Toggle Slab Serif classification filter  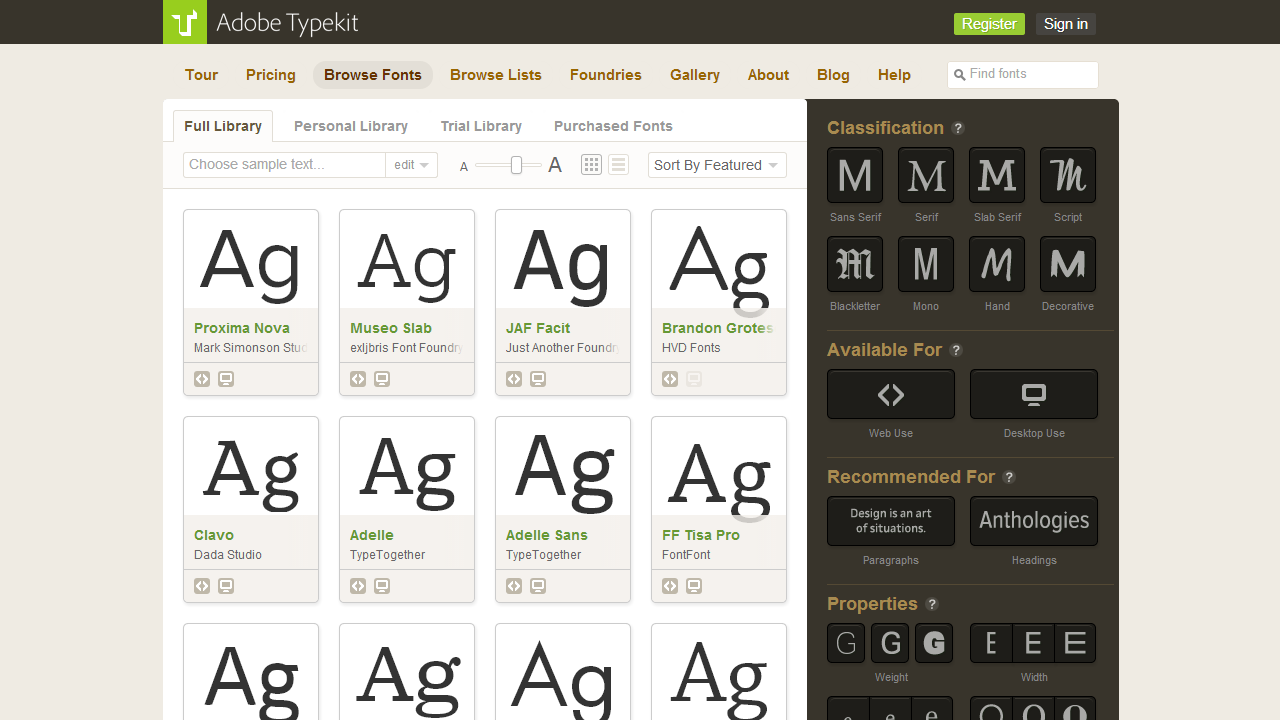(997, 175)
